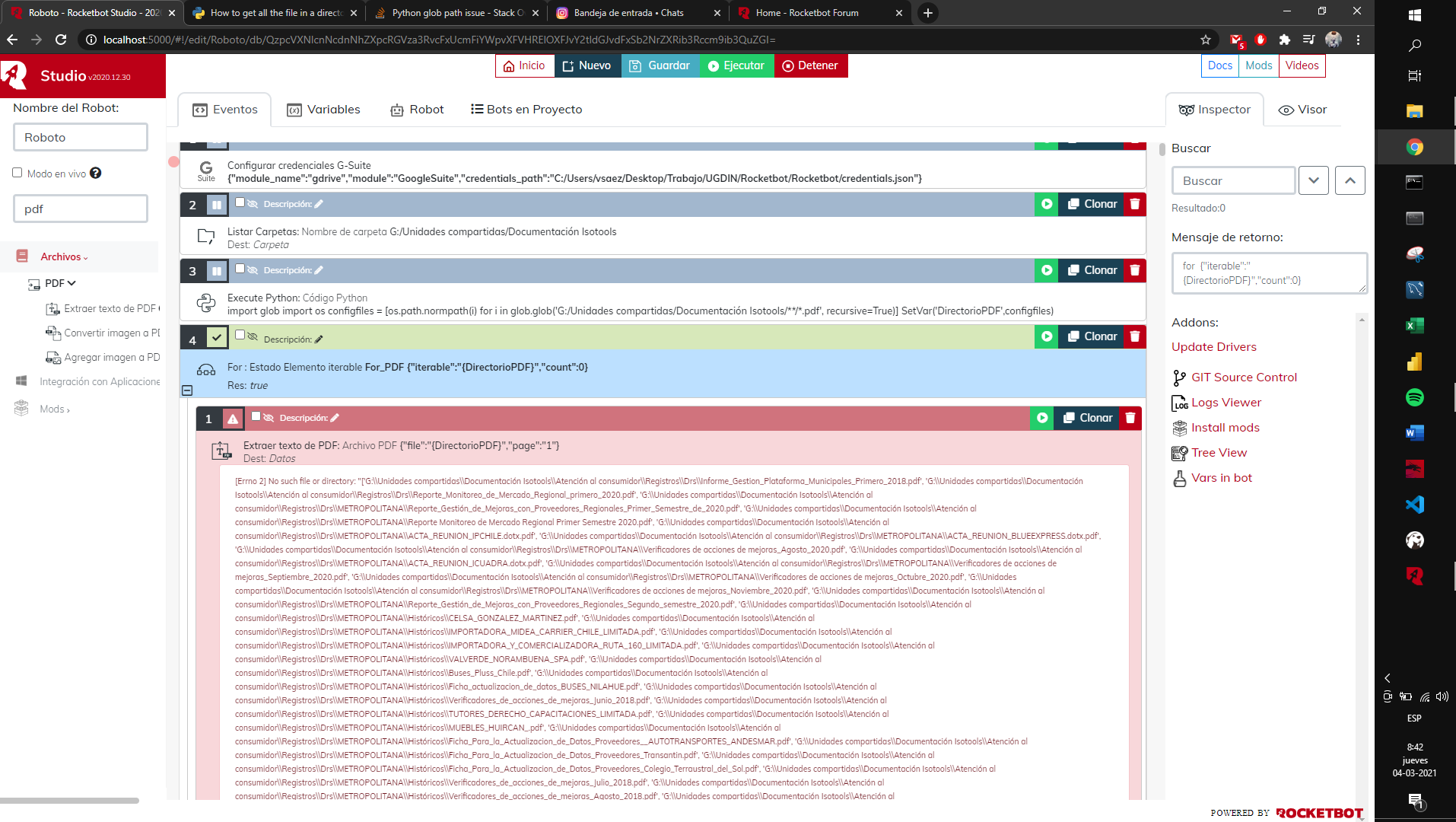Edit the Descripción pencil icon on step 4
The height and width of the screenshot is (822, 1456).
tap(319, 339)
